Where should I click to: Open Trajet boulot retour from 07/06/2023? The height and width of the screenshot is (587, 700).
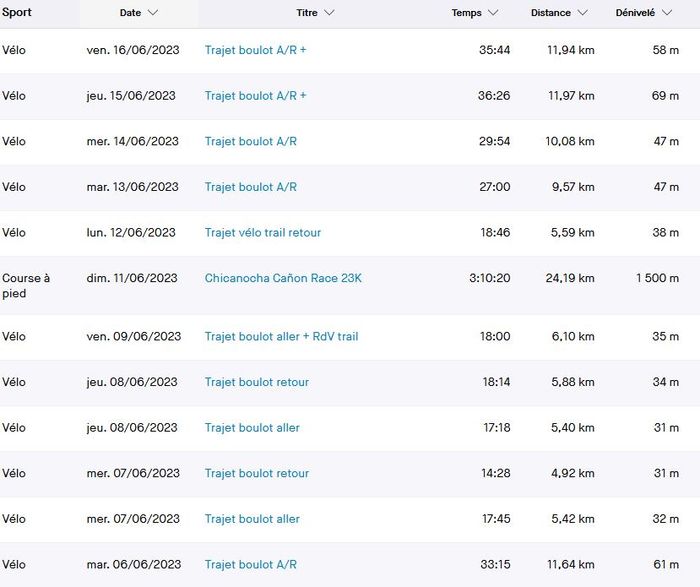pyautogui.click(x=257, y=474)
